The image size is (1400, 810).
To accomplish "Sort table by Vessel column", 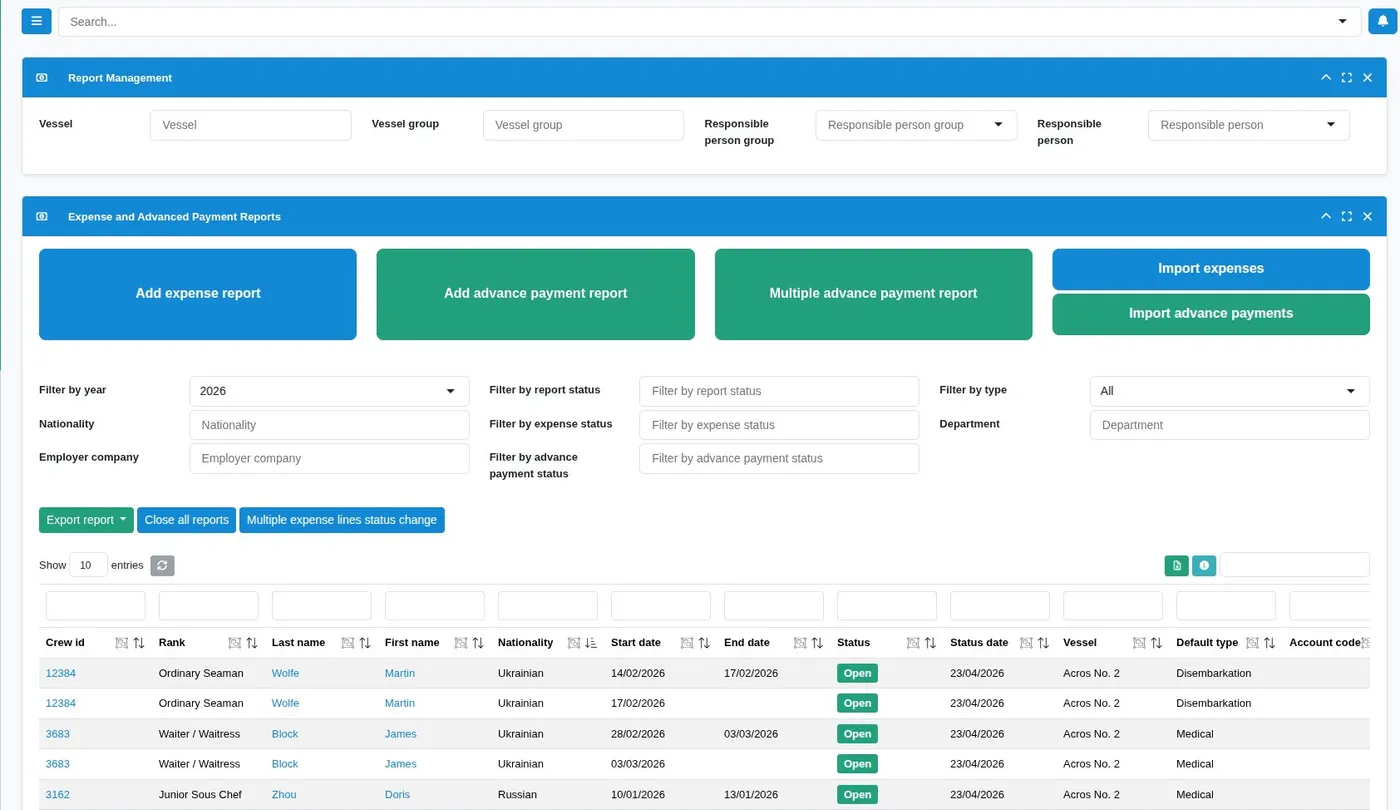I will 1156,643.
